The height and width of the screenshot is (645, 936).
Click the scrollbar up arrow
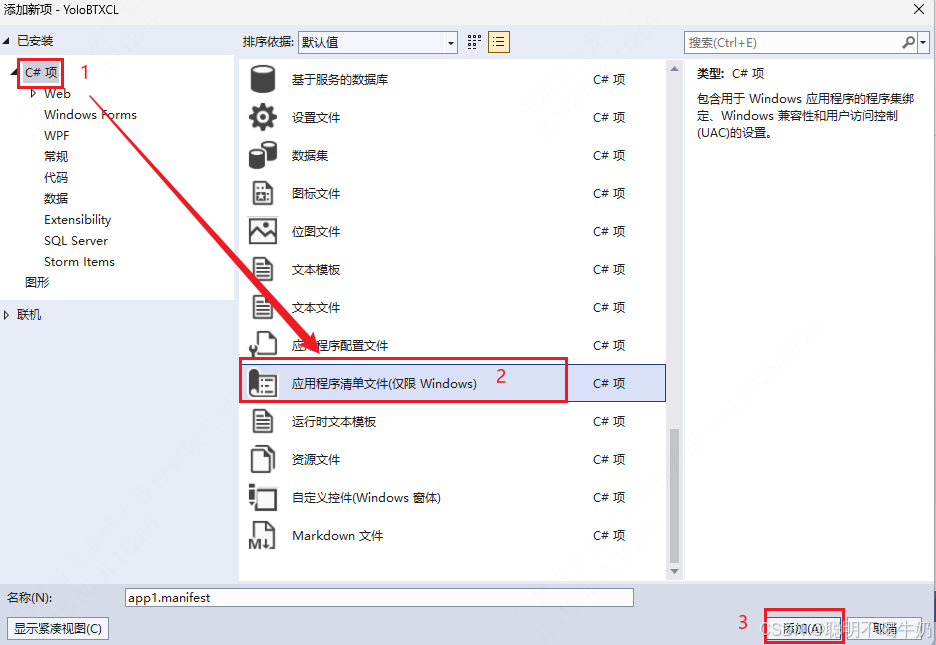coord(675,69)
